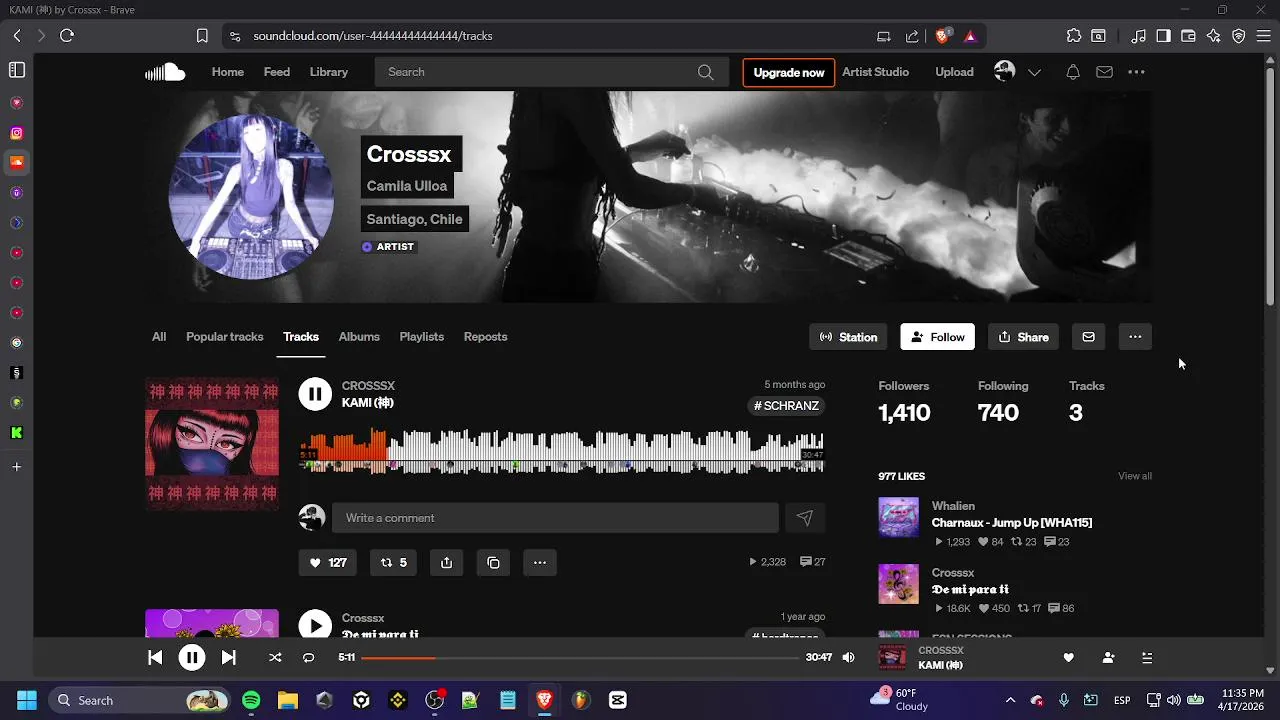Play the De mi para ti track

[x=315, y=626]
